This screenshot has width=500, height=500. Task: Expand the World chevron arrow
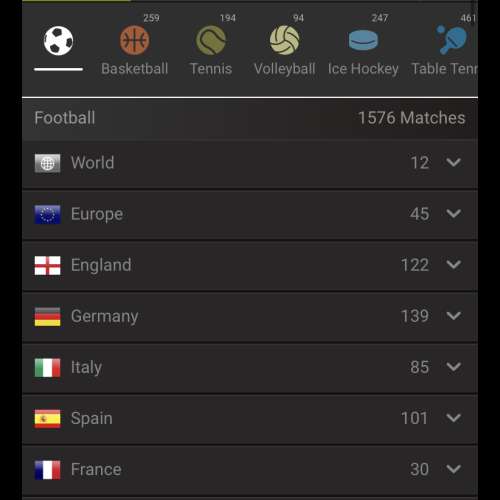click(454, 162)
